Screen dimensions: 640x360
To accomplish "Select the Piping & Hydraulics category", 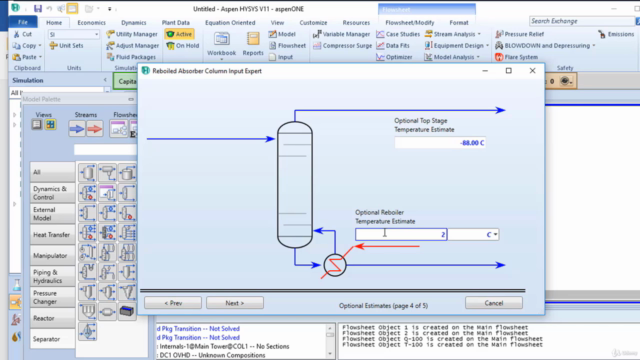I will [x=52, y=276].
